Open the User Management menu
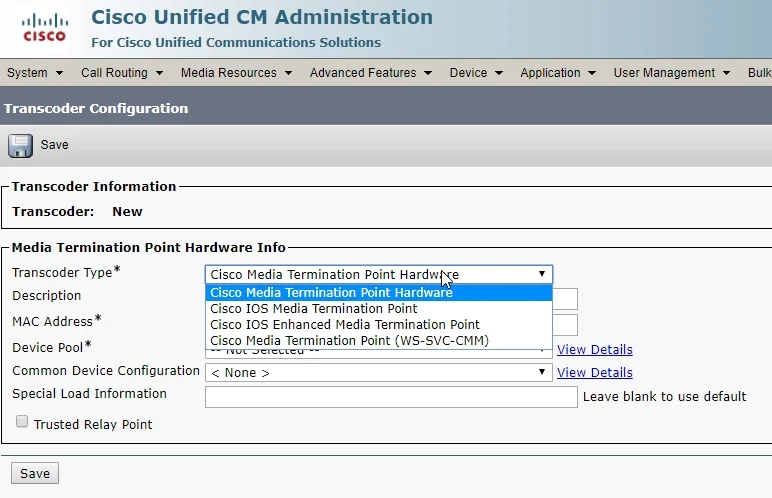Viewport: 772px width, 498px height. [671, 73]
